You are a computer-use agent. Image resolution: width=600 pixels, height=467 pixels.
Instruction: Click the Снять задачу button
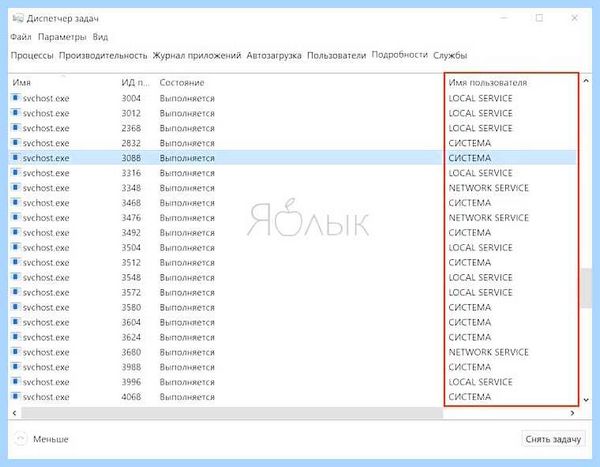(x=553, y=439)
